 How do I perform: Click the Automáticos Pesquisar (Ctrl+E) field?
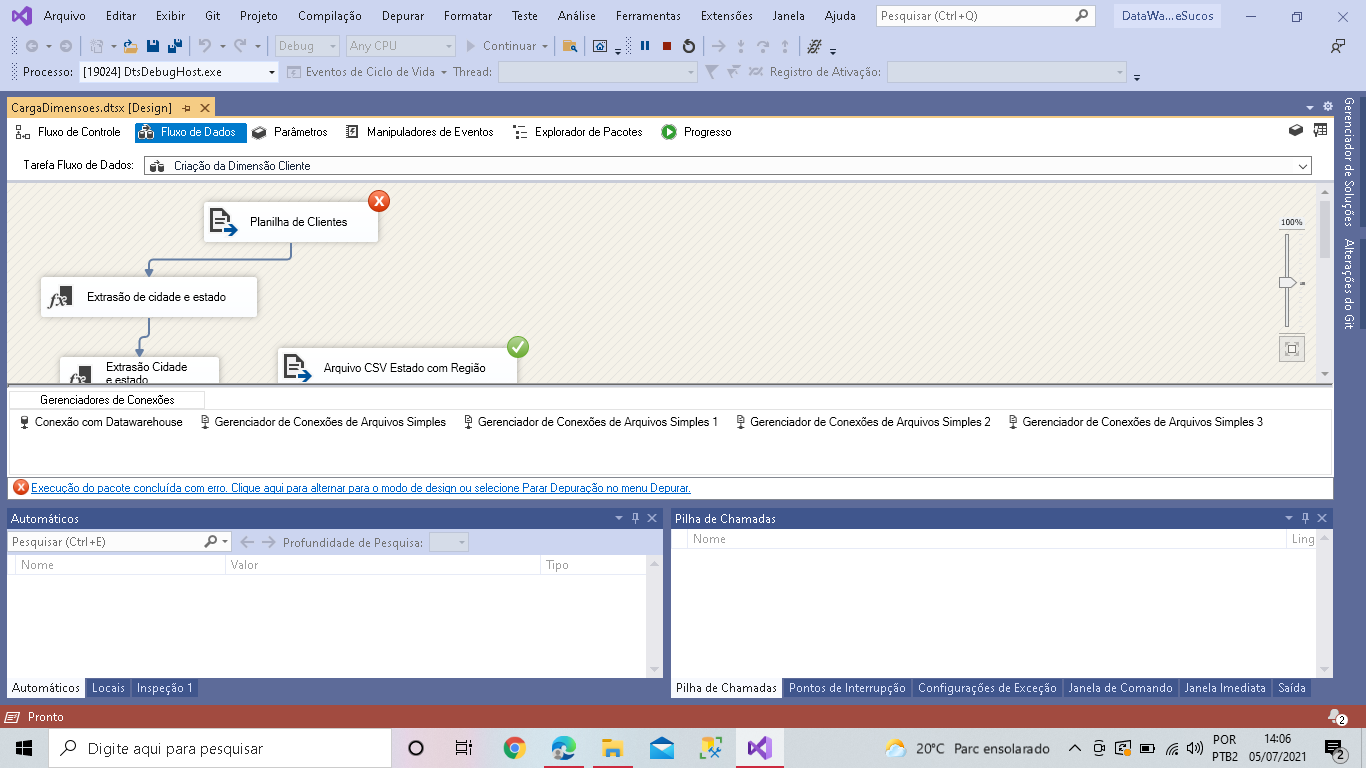click(x=105, y=542)
